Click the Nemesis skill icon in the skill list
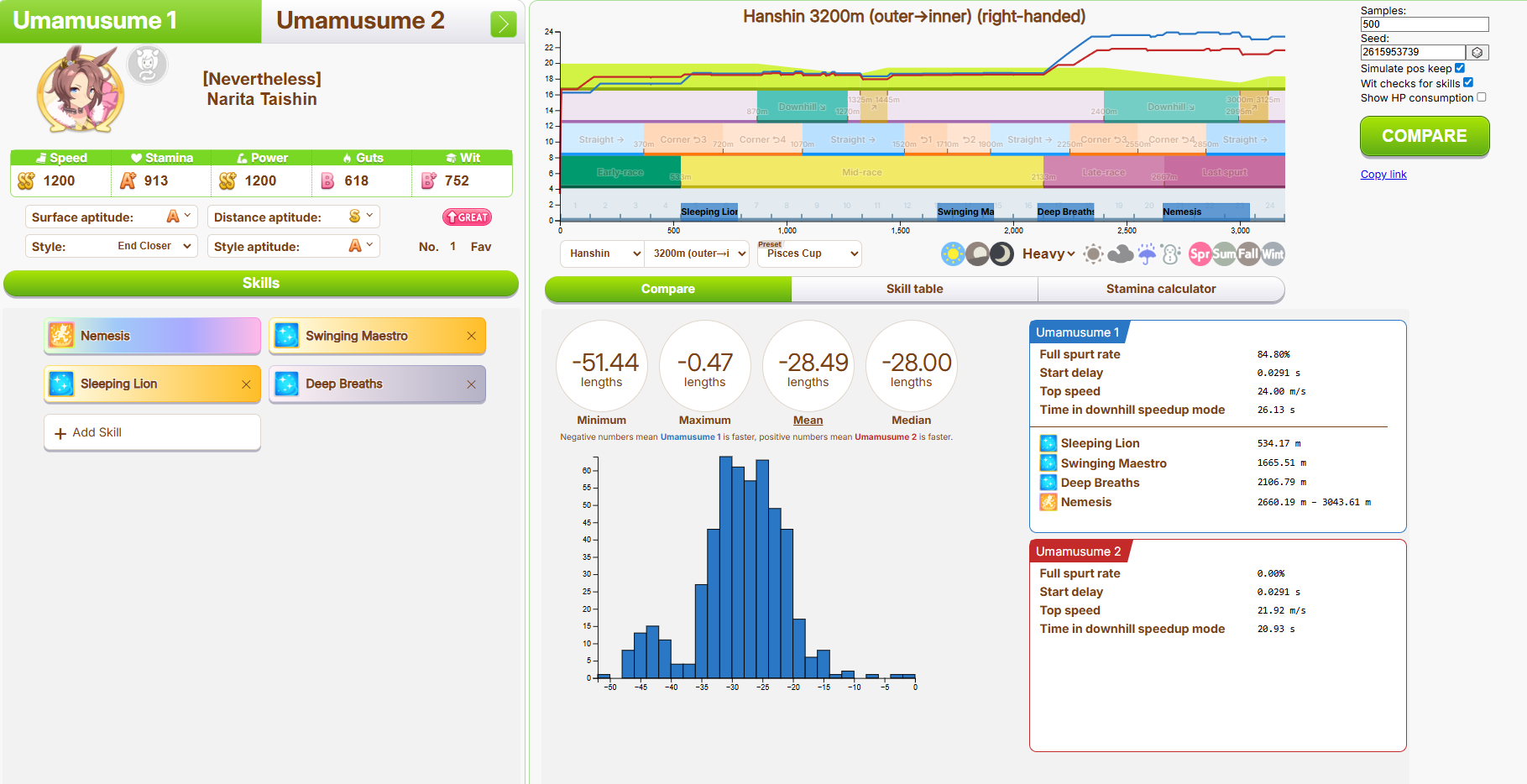The image size is (1527, 784). tap(61, 336)
